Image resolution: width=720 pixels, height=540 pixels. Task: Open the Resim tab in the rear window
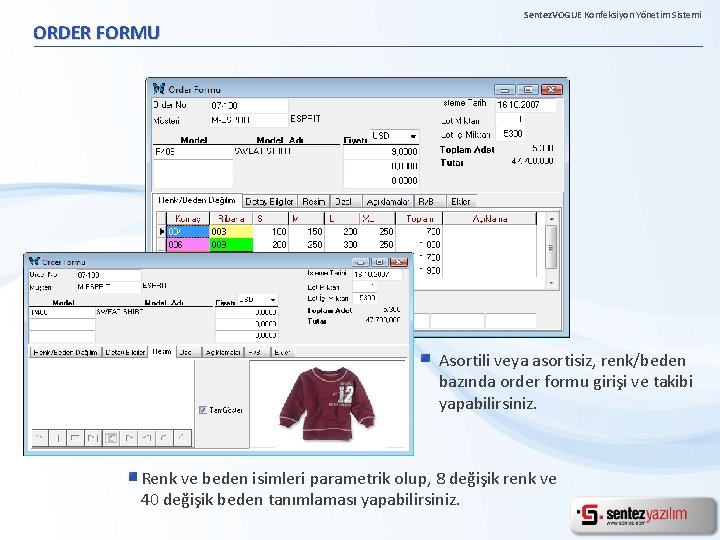pos(314,202)
